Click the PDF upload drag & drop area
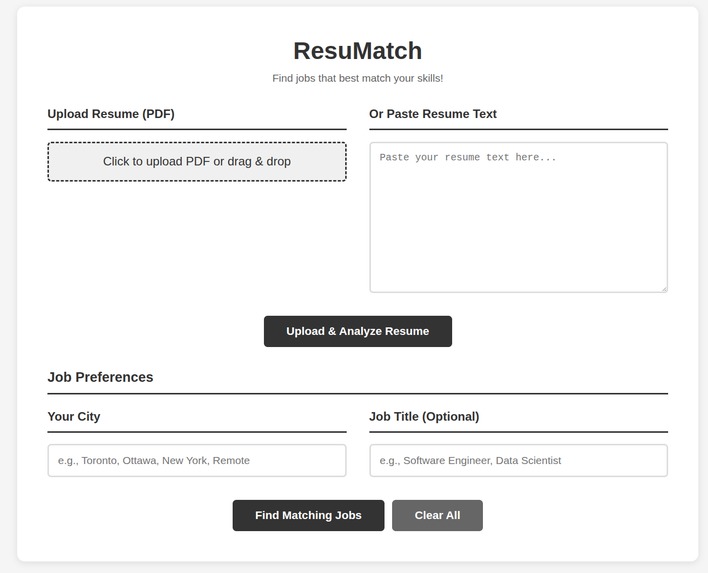The height and width of the screenshot is (573, 708). tap(197, 162)
